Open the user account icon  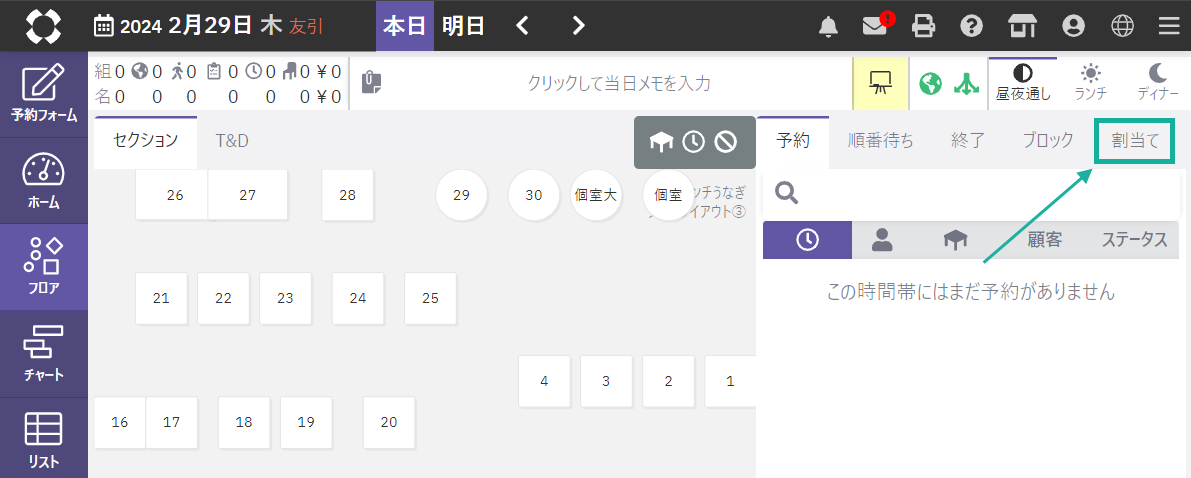click(x=1074, y=26)
